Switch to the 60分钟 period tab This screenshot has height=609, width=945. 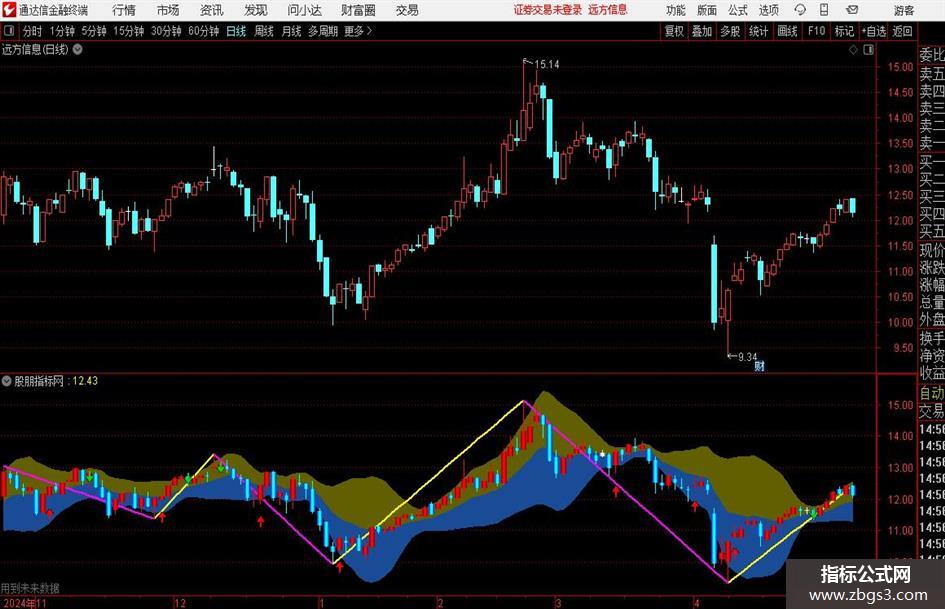(204, 31)
